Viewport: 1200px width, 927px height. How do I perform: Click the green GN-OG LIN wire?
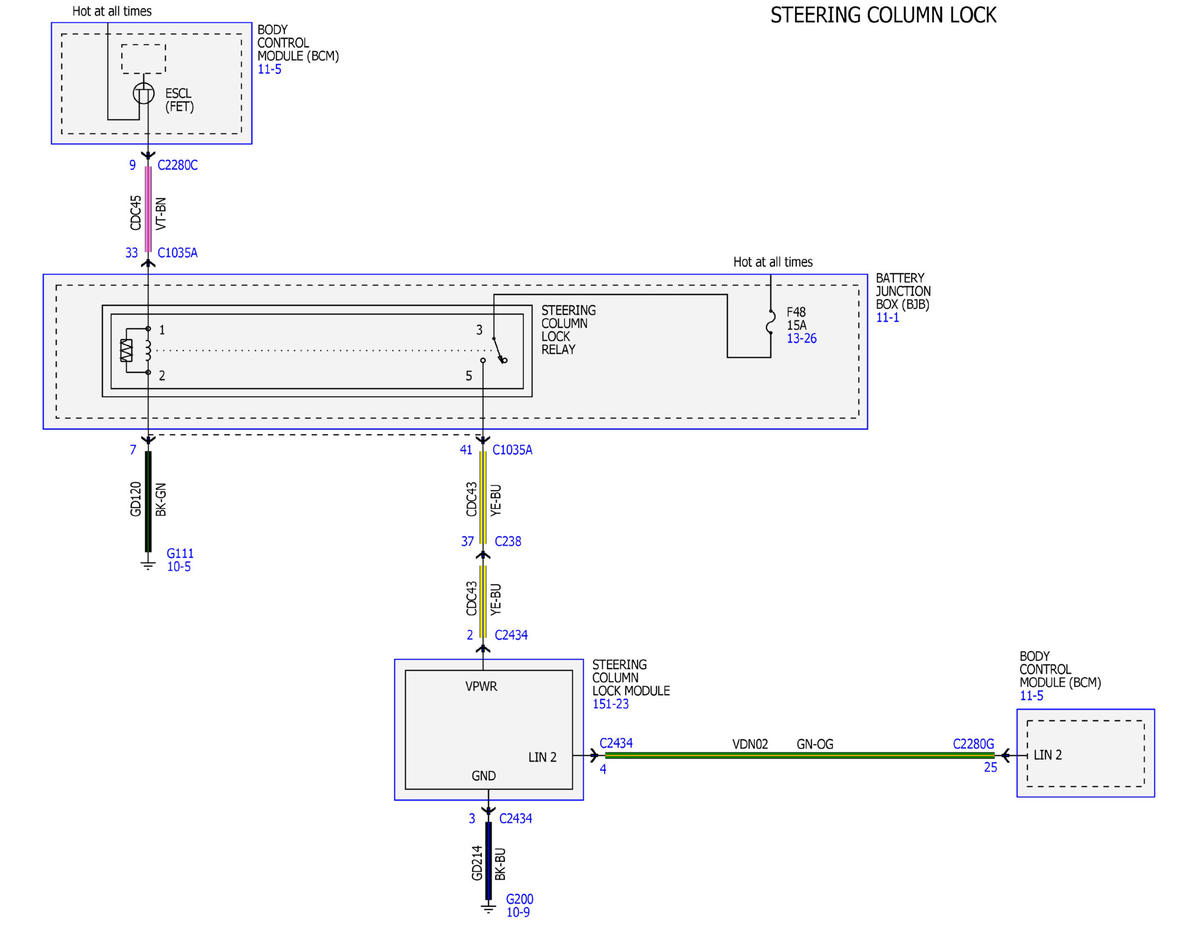point(800,755)
